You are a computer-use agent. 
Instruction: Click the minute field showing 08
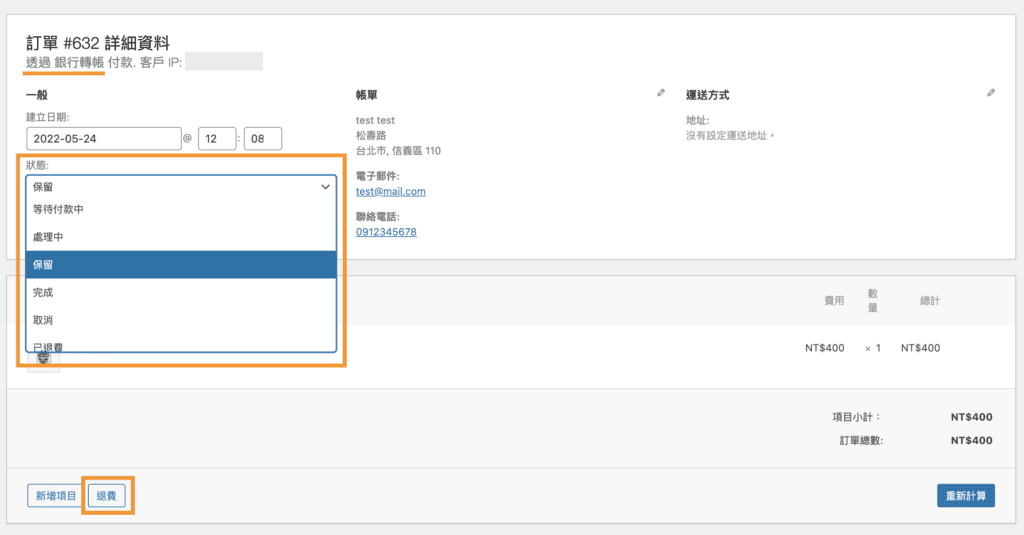263,138
